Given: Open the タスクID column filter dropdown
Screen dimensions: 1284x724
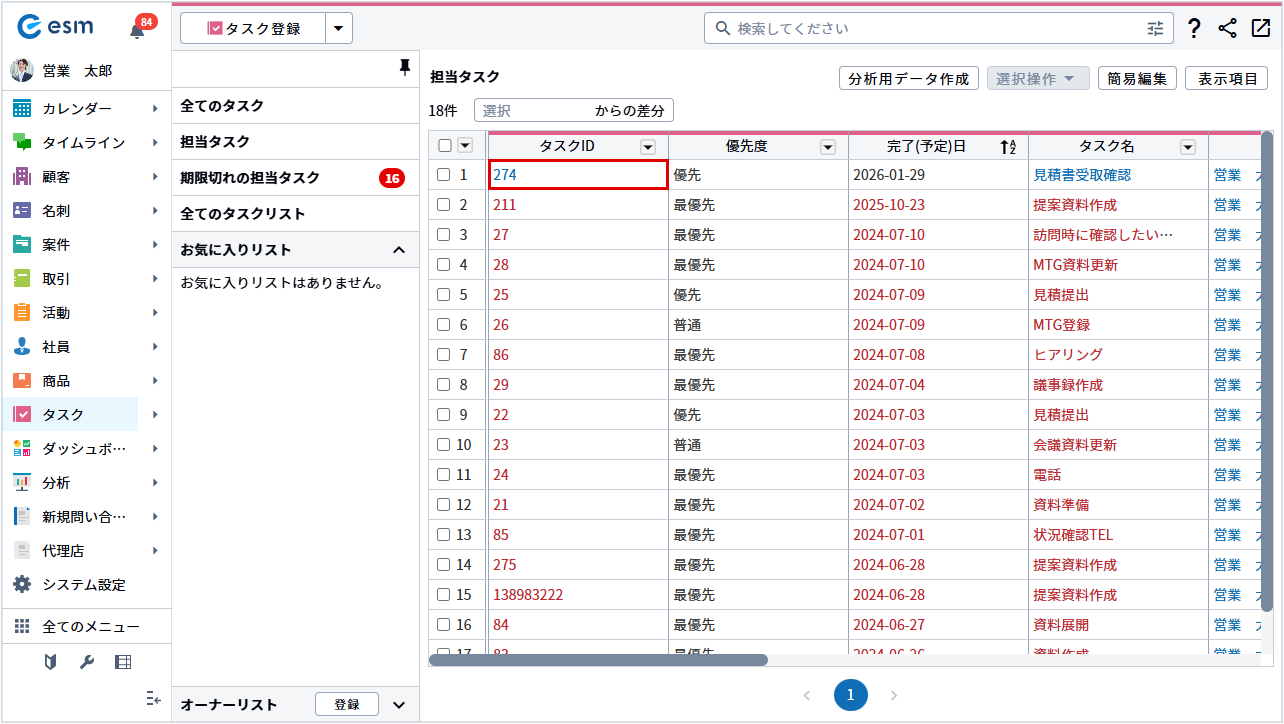Looking at the screenshot, I should pyautogui.click(x=648, y=147).
